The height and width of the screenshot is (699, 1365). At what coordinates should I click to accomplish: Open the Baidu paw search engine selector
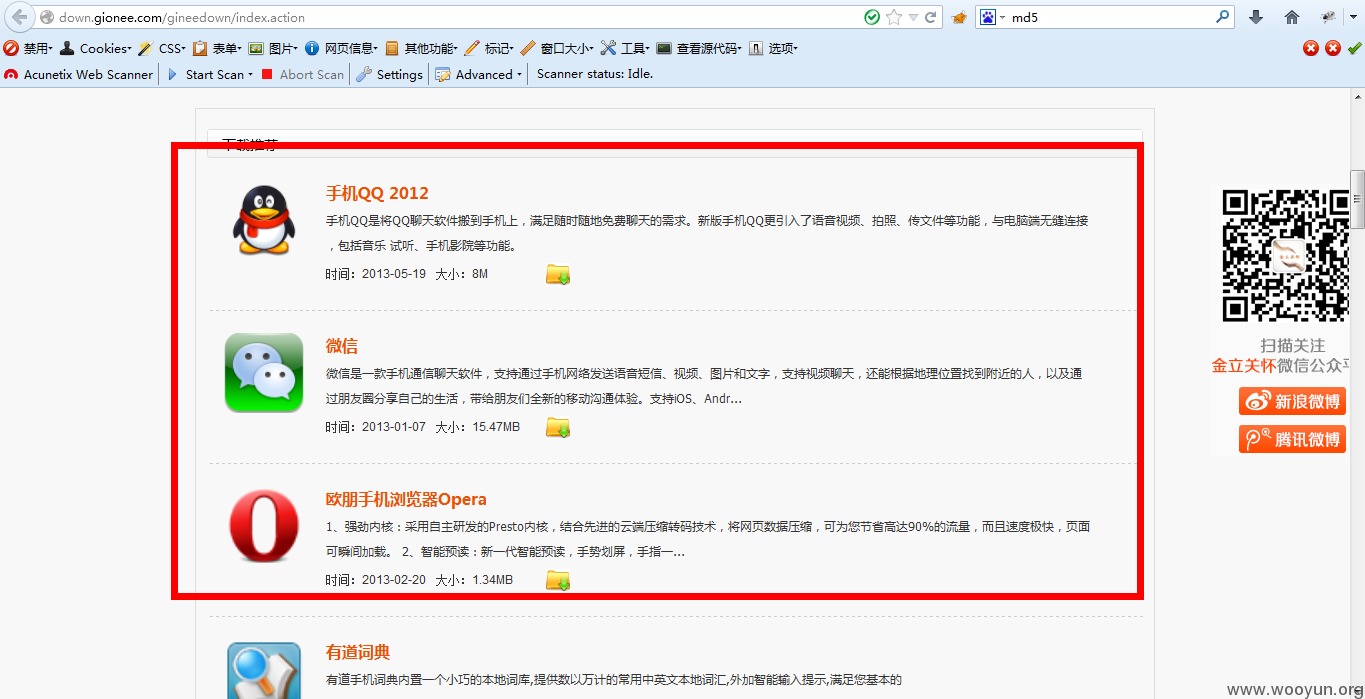click(991, 17)
